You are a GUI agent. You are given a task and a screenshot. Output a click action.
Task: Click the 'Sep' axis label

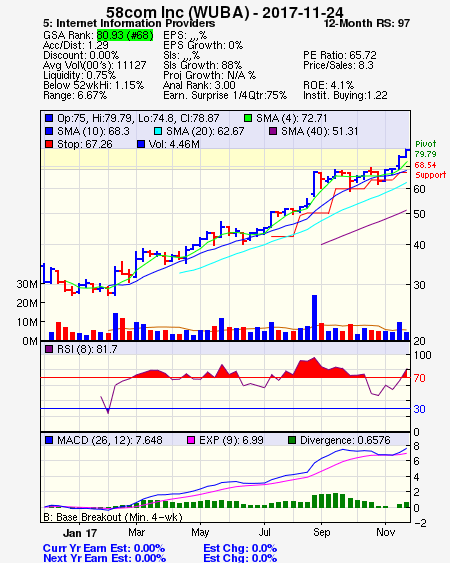[x=321, y=532]
